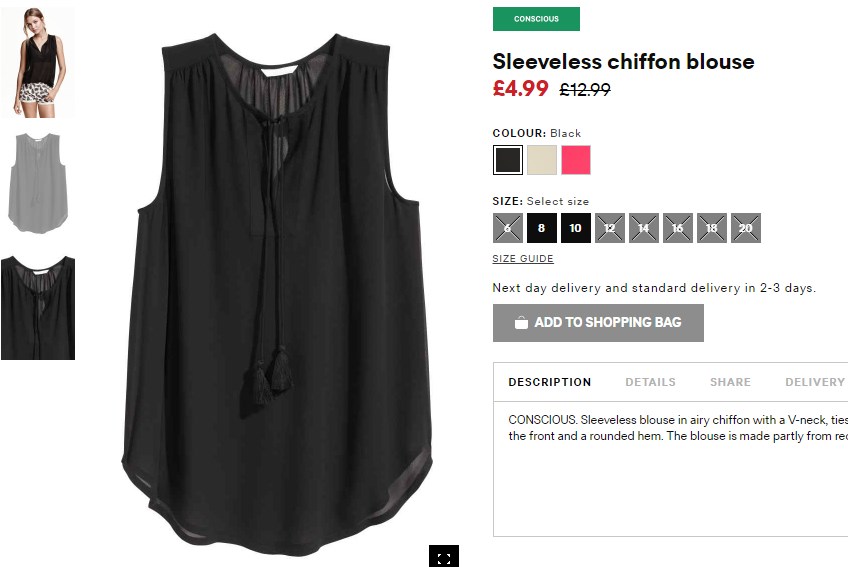Open fullscreen image view icon
The height and width of the screenshot is (567, 848).
[x=443, y=557]
